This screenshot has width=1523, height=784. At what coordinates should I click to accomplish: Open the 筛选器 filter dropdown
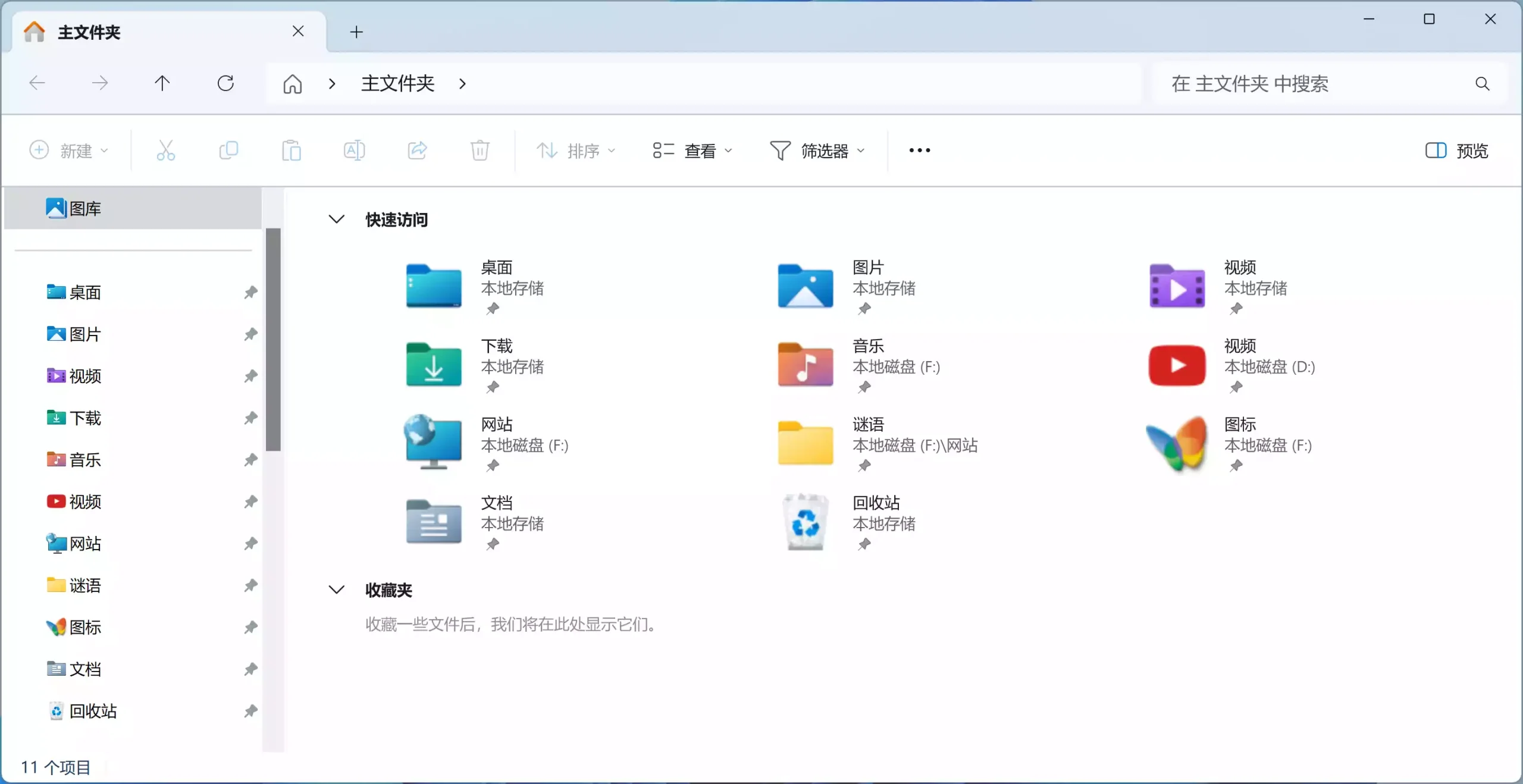click(x=817, y=150)
